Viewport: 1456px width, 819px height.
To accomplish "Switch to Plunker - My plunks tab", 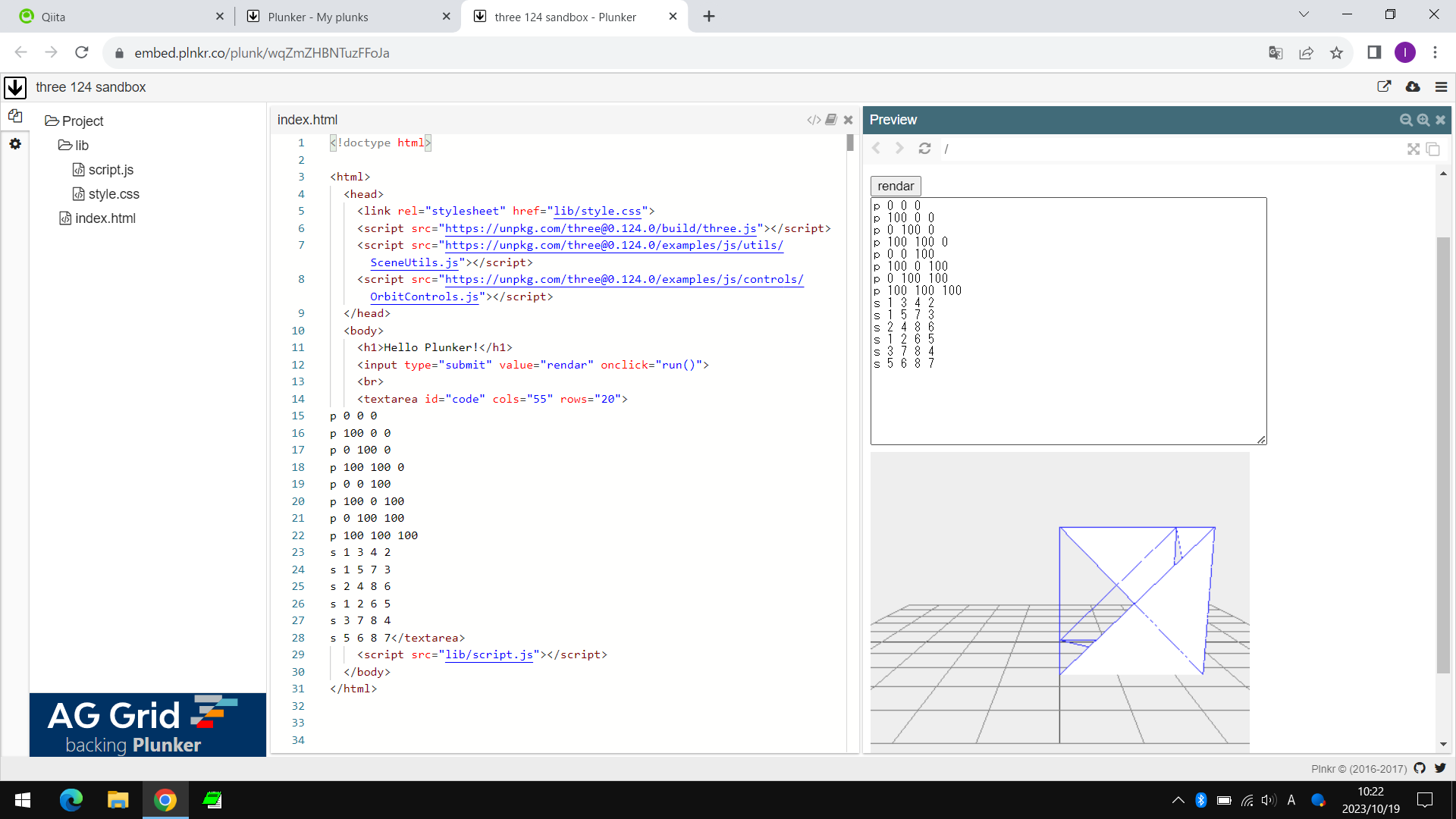I will click(318, 17).
